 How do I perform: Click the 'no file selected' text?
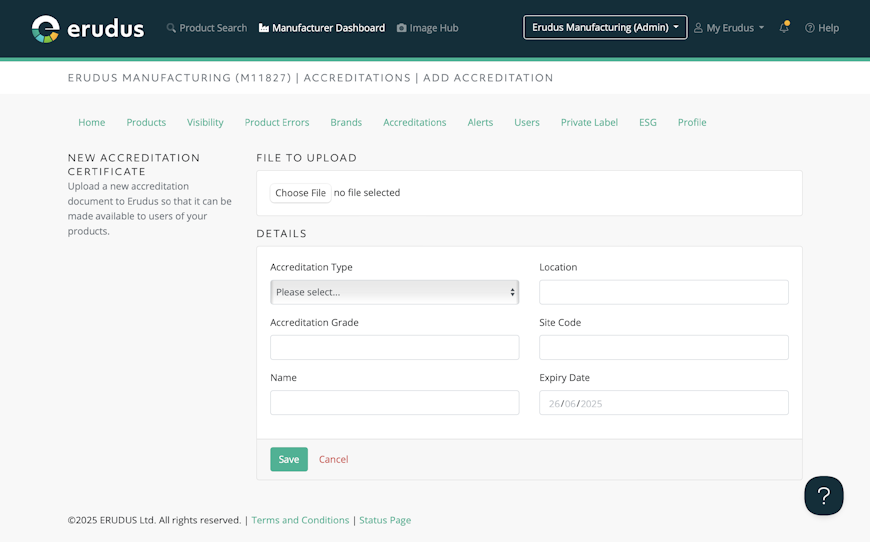coord(367,193)
